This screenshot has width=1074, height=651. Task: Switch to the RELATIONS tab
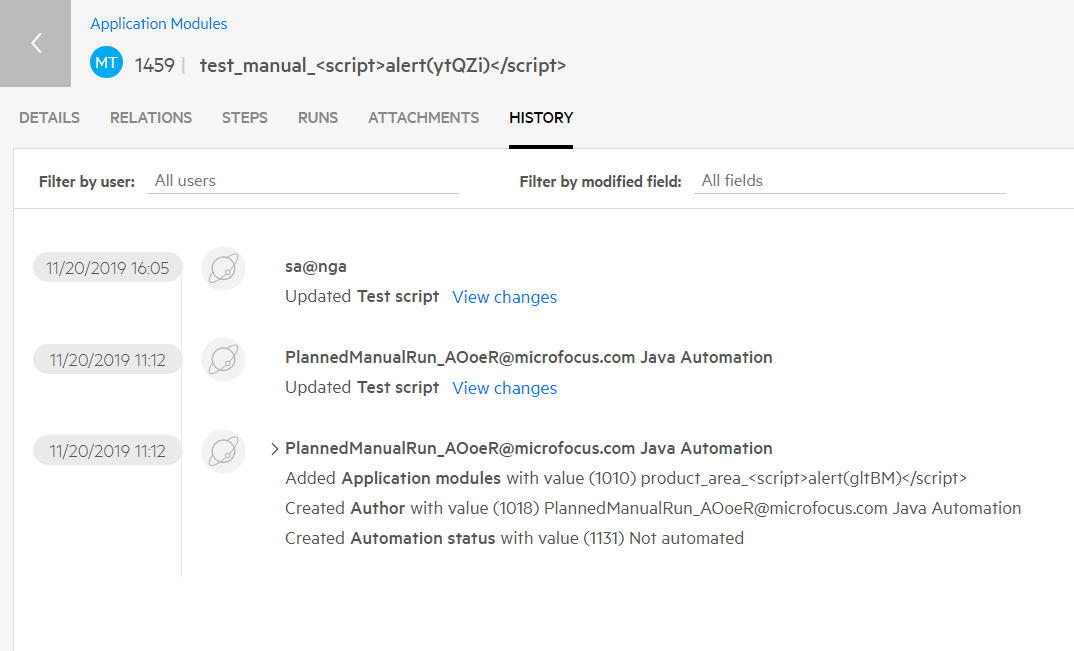click(151, 118)
